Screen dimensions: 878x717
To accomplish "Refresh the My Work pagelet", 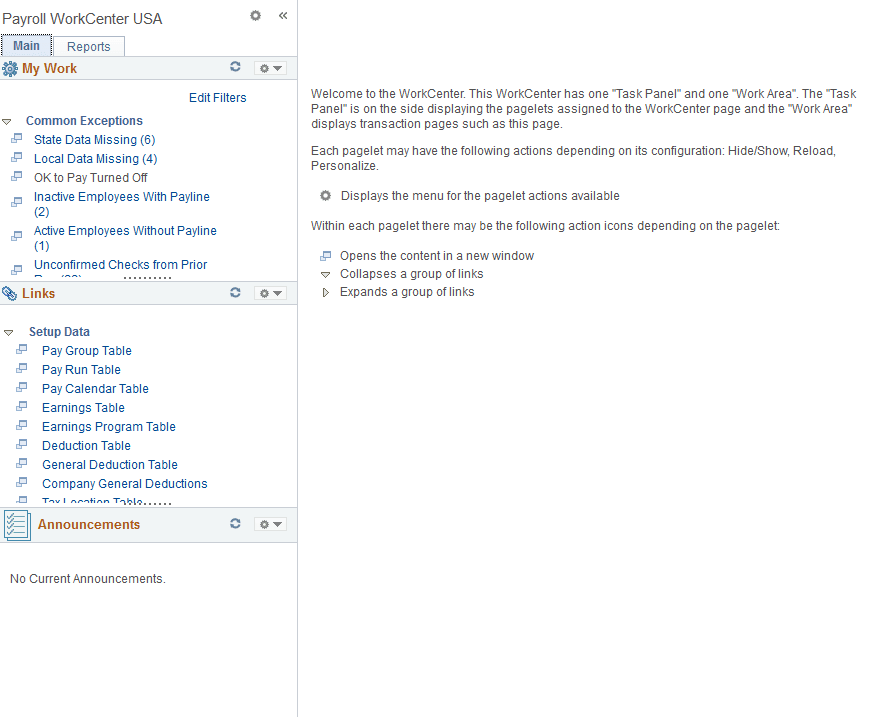I will (x=235, y=67).
